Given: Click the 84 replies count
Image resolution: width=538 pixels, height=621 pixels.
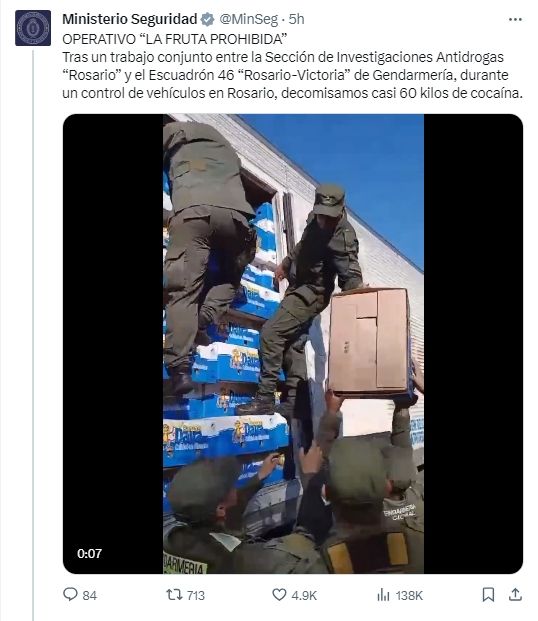Looking at the screenshot, I should pyautogui.click(x=90, y=595).
